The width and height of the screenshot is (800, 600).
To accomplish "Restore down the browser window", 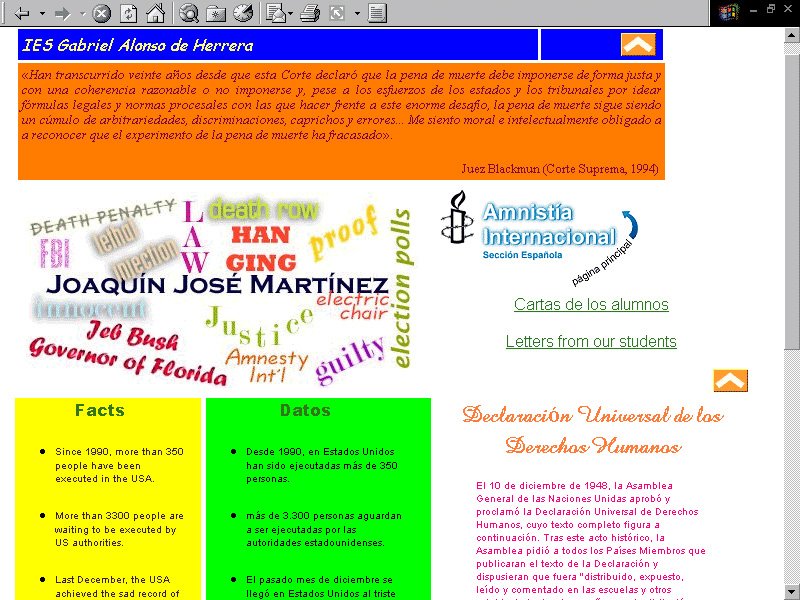I will click(x=770, y=9).
